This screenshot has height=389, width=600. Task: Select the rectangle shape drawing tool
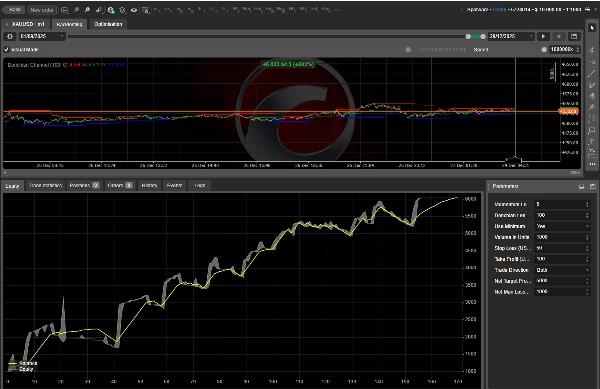[x=592, y=130]
